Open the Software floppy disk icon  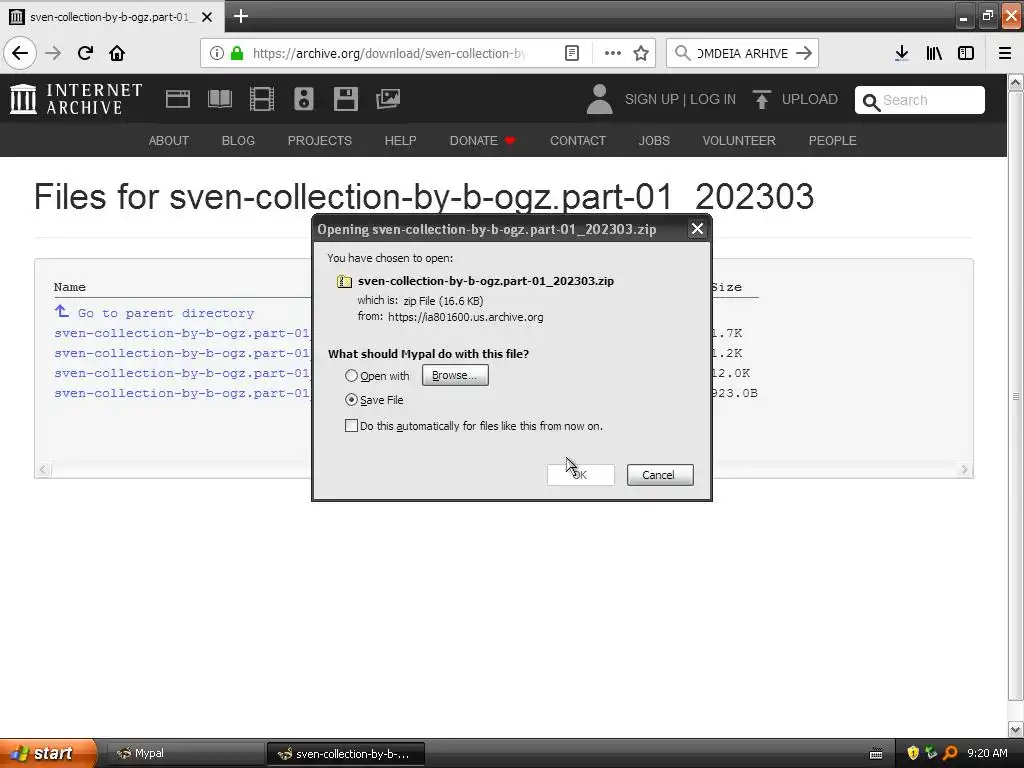pos(345,99)
